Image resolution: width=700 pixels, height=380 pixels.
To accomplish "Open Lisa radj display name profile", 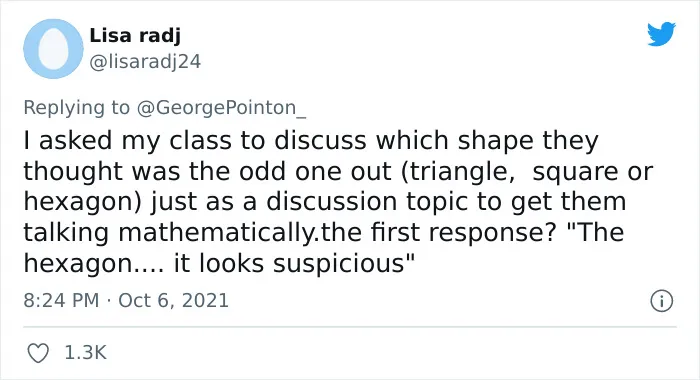I will (135, 35).
